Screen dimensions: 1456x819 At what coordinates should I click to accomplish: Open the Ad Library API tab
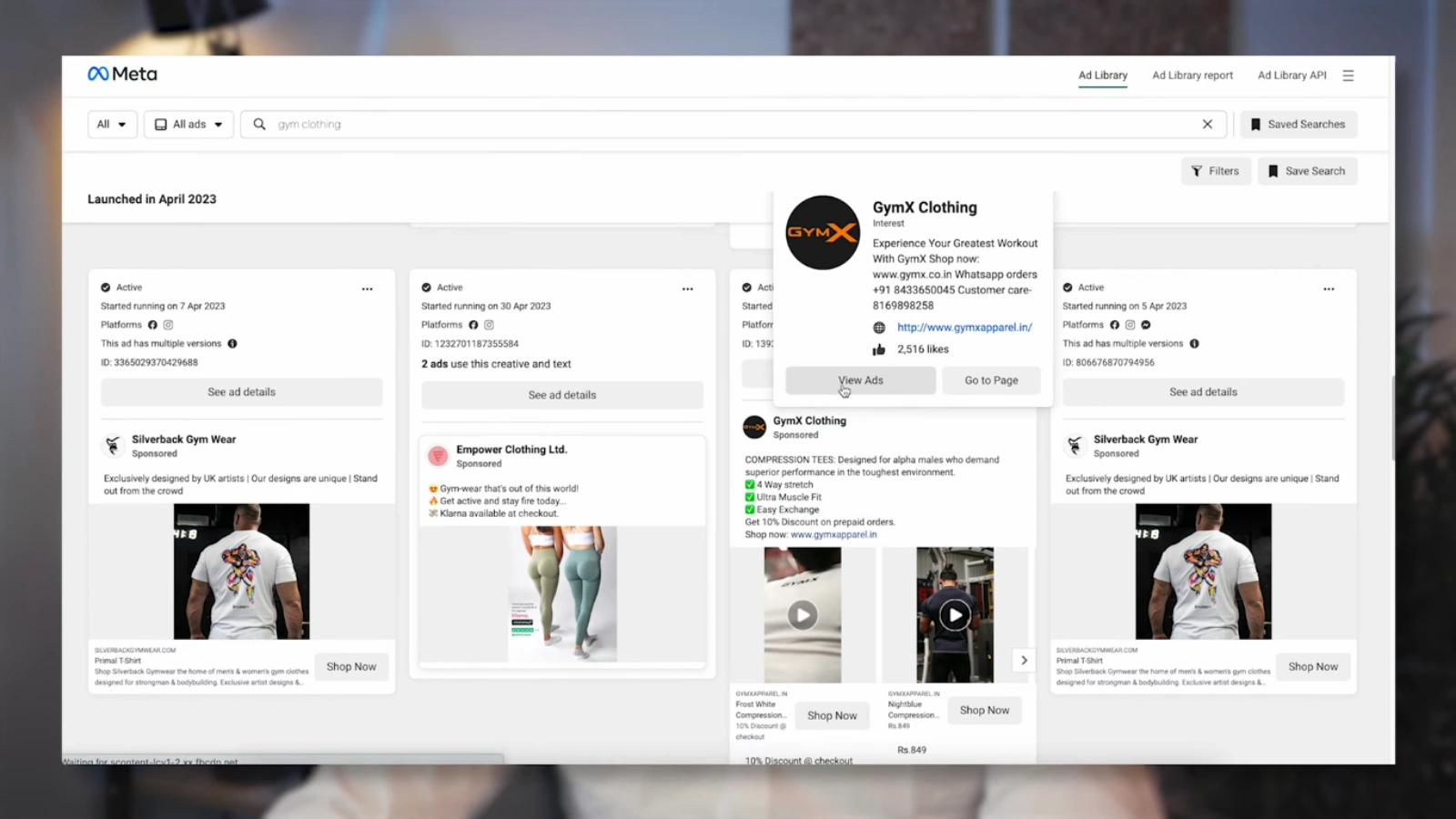[1291, 76]
